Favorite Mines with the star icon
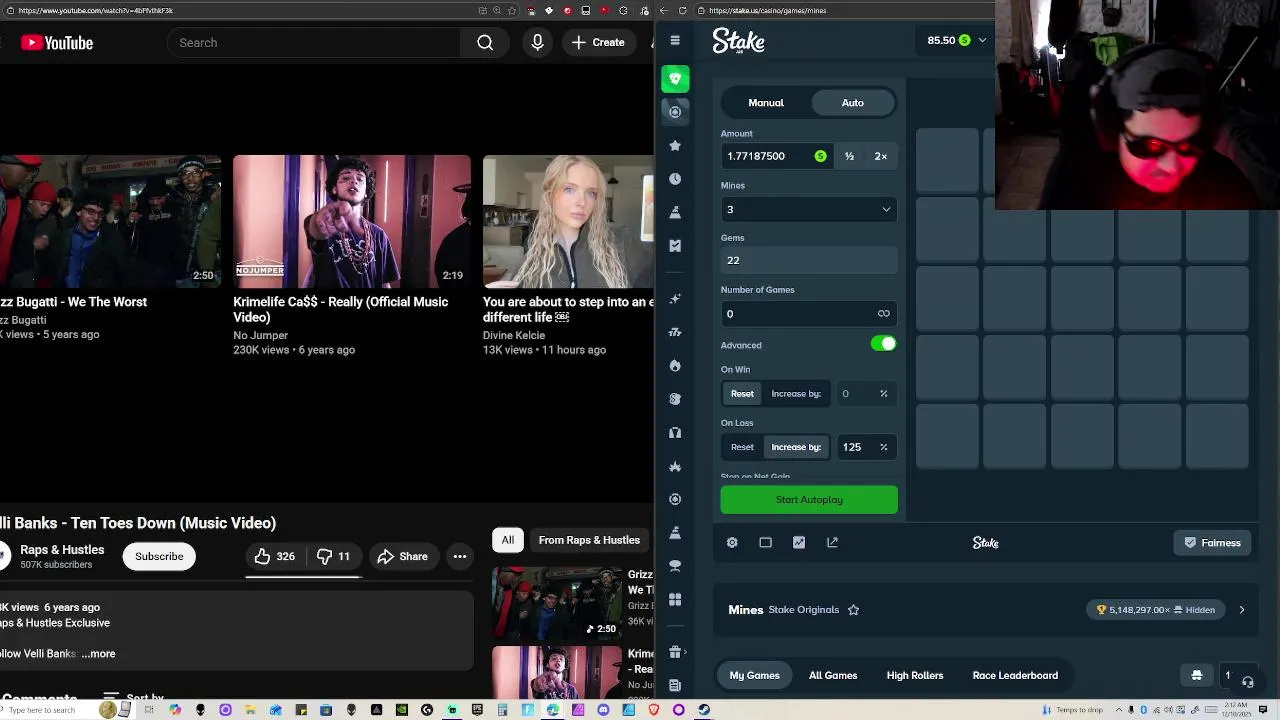 point(853,610)
